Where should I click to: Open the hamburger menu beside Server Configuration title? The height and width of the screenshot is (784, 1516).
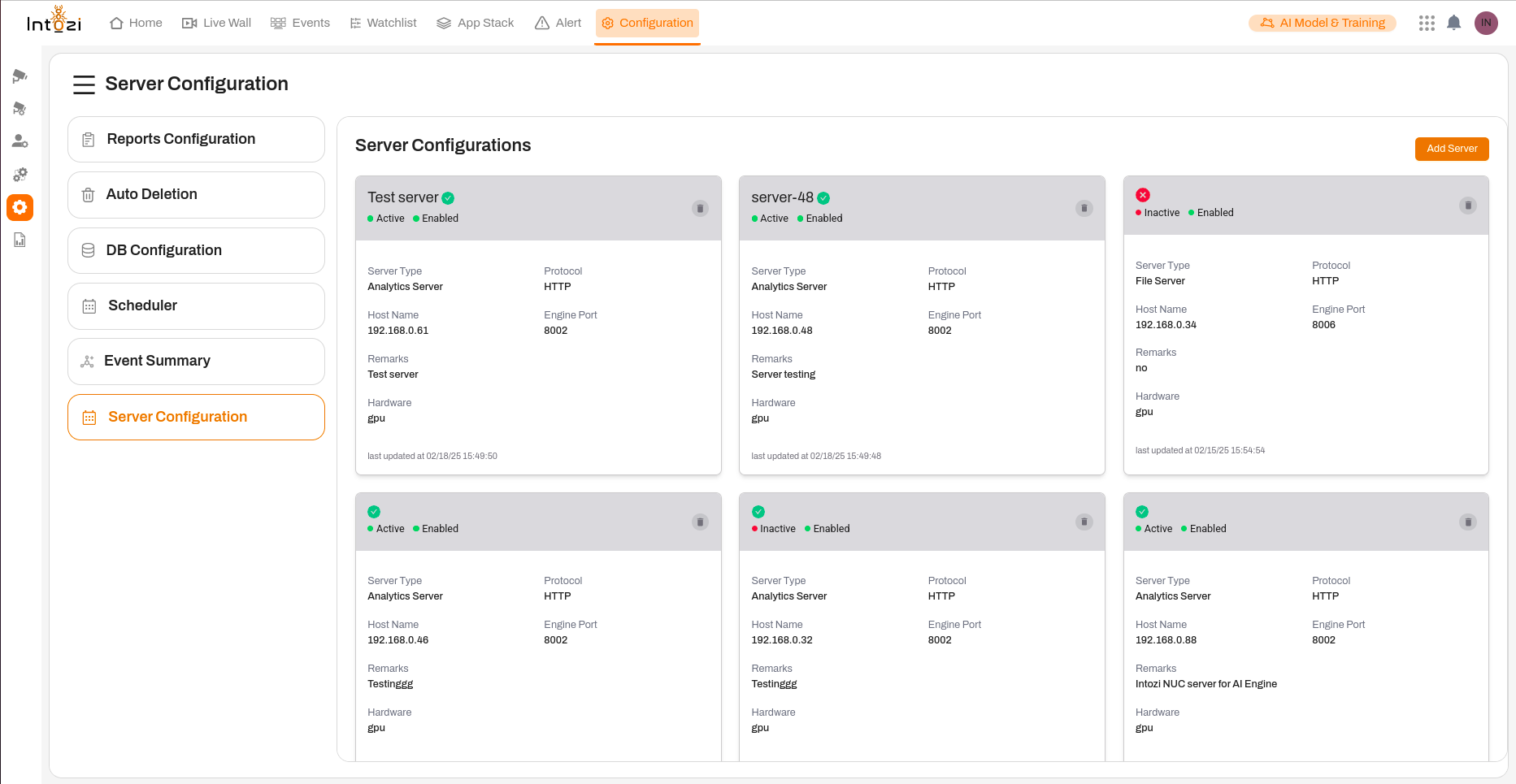click(x=84, y=84)
